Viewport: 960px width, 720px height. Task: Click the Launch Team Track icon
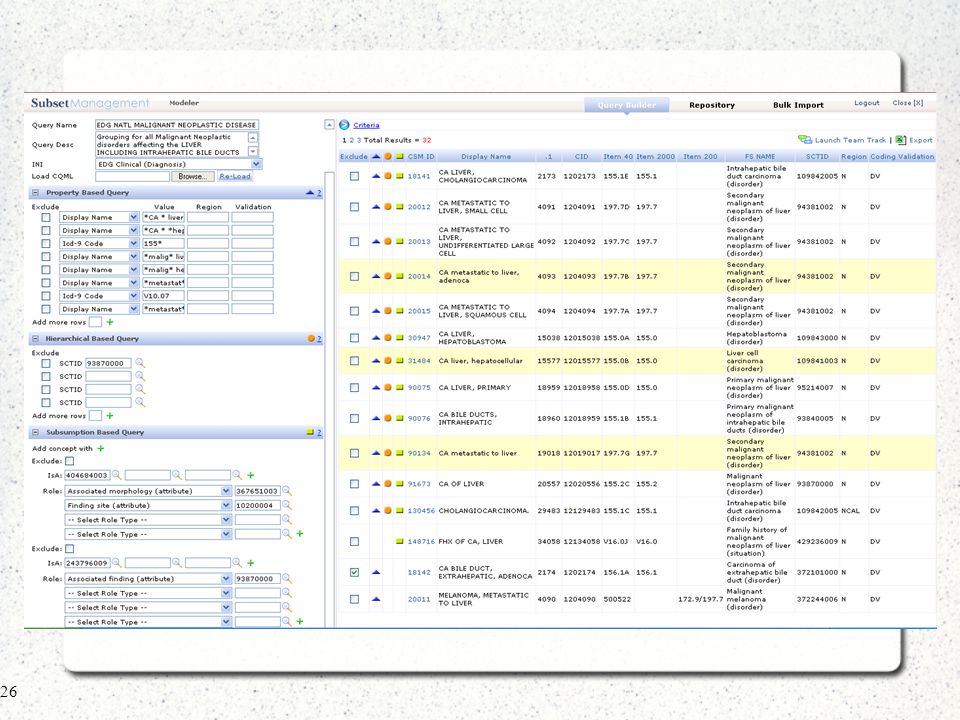804,140
